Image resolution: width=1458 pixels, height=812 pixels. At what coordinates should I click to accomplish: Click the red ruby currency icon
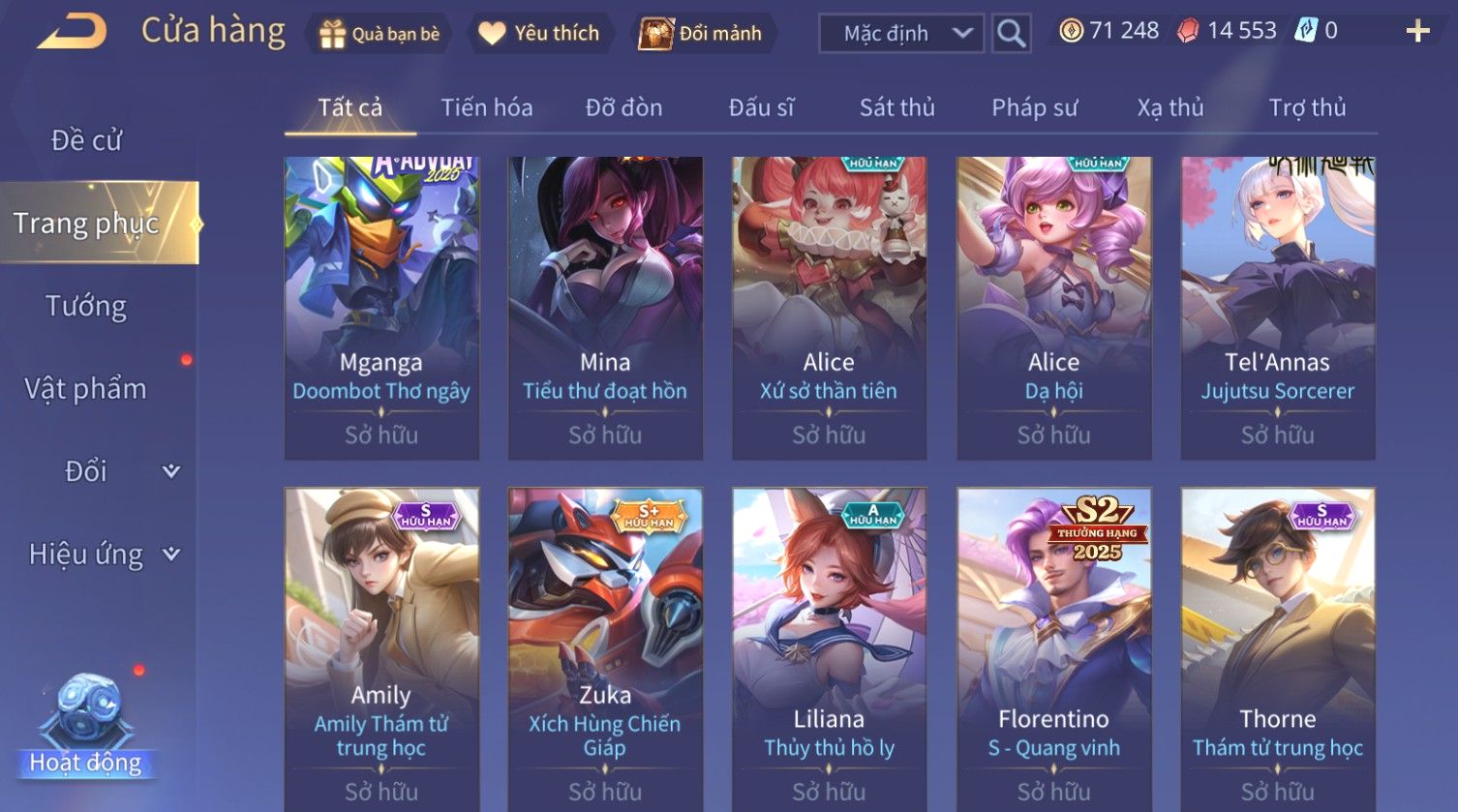1188,31
